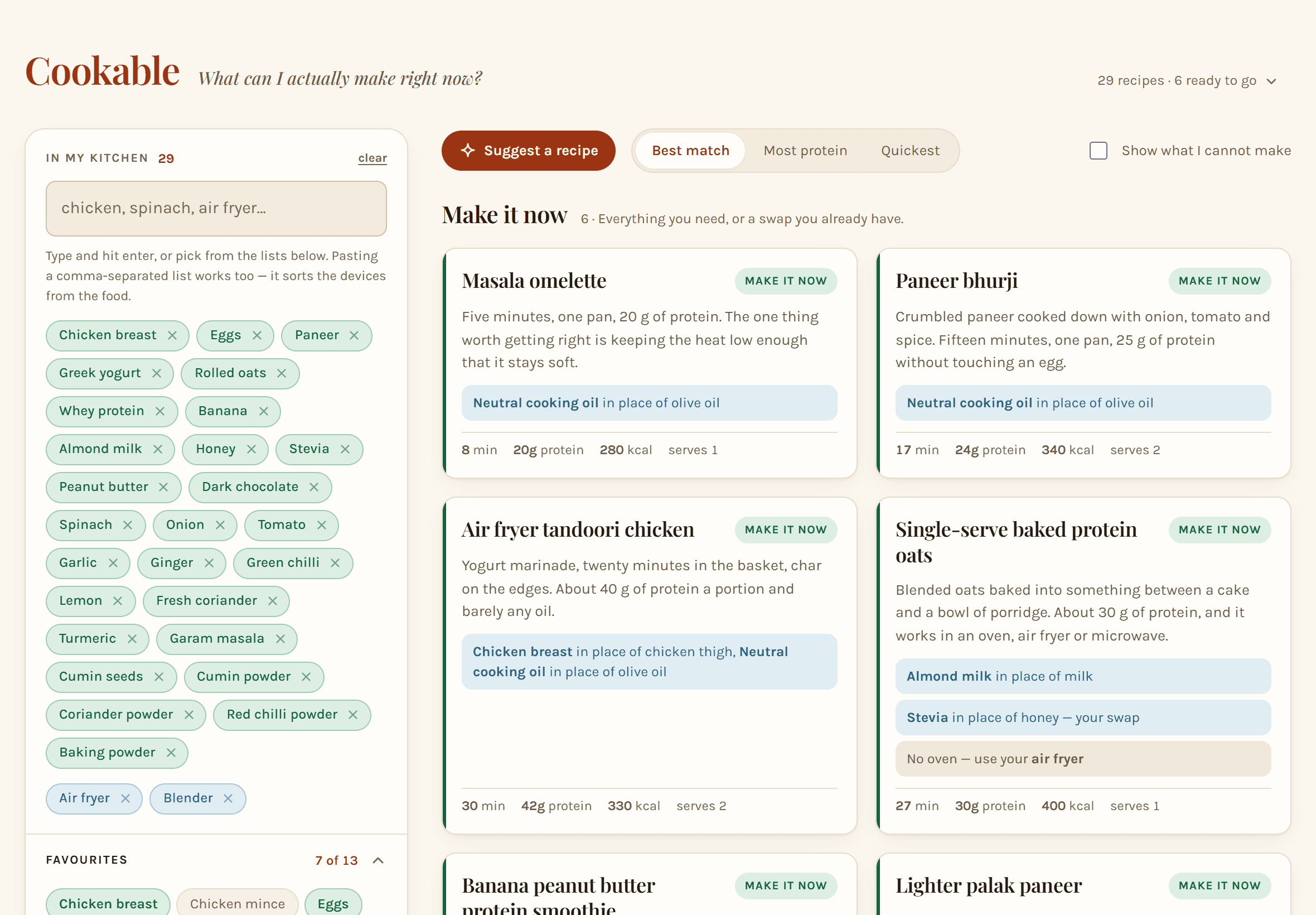Delete Whey protein with its x icon

coord(160,411)
